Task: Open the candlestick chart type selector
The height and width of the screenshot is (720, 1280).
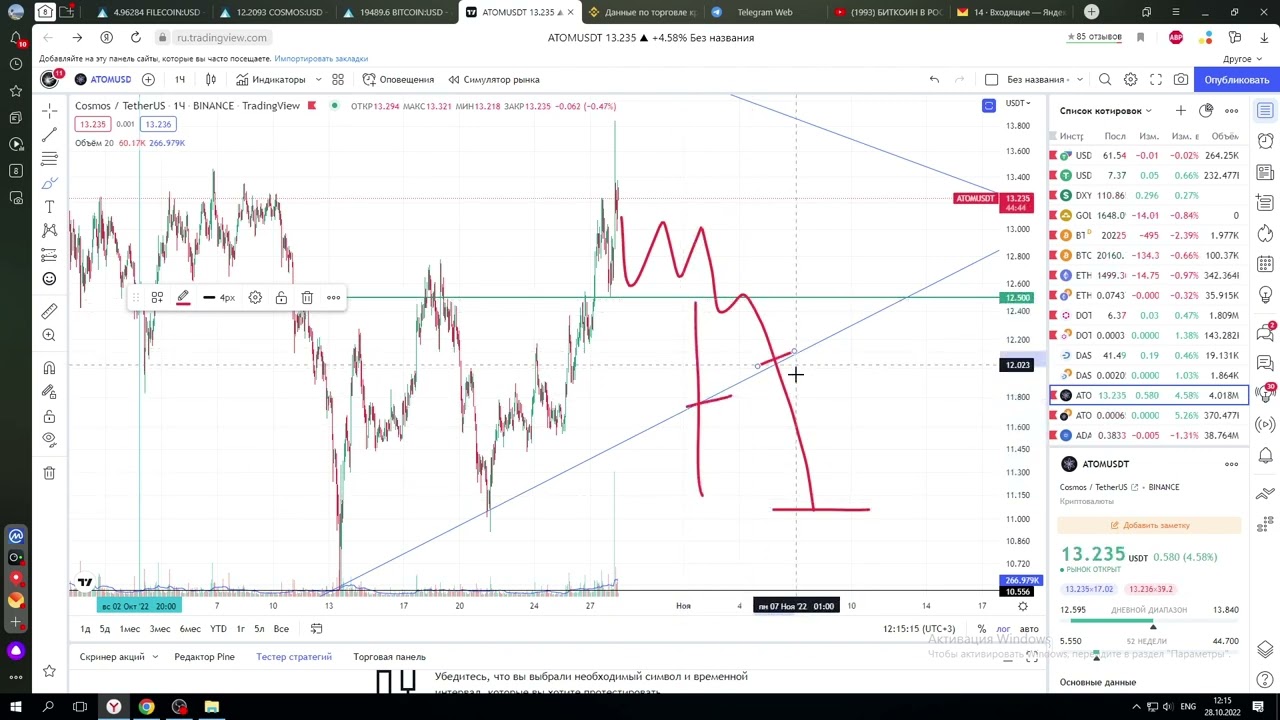Action: click(211, 79)
